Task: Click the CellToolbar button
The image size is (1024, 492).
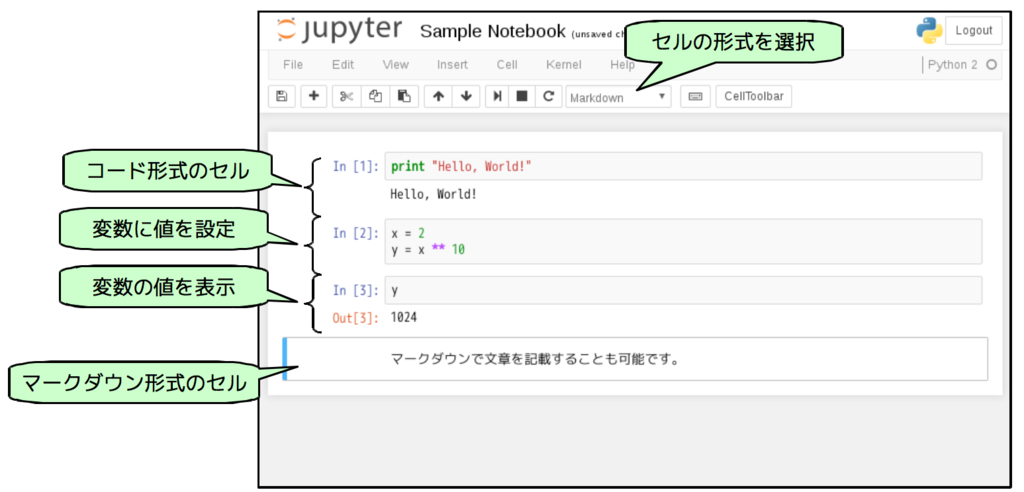Action: pos(754,97)
